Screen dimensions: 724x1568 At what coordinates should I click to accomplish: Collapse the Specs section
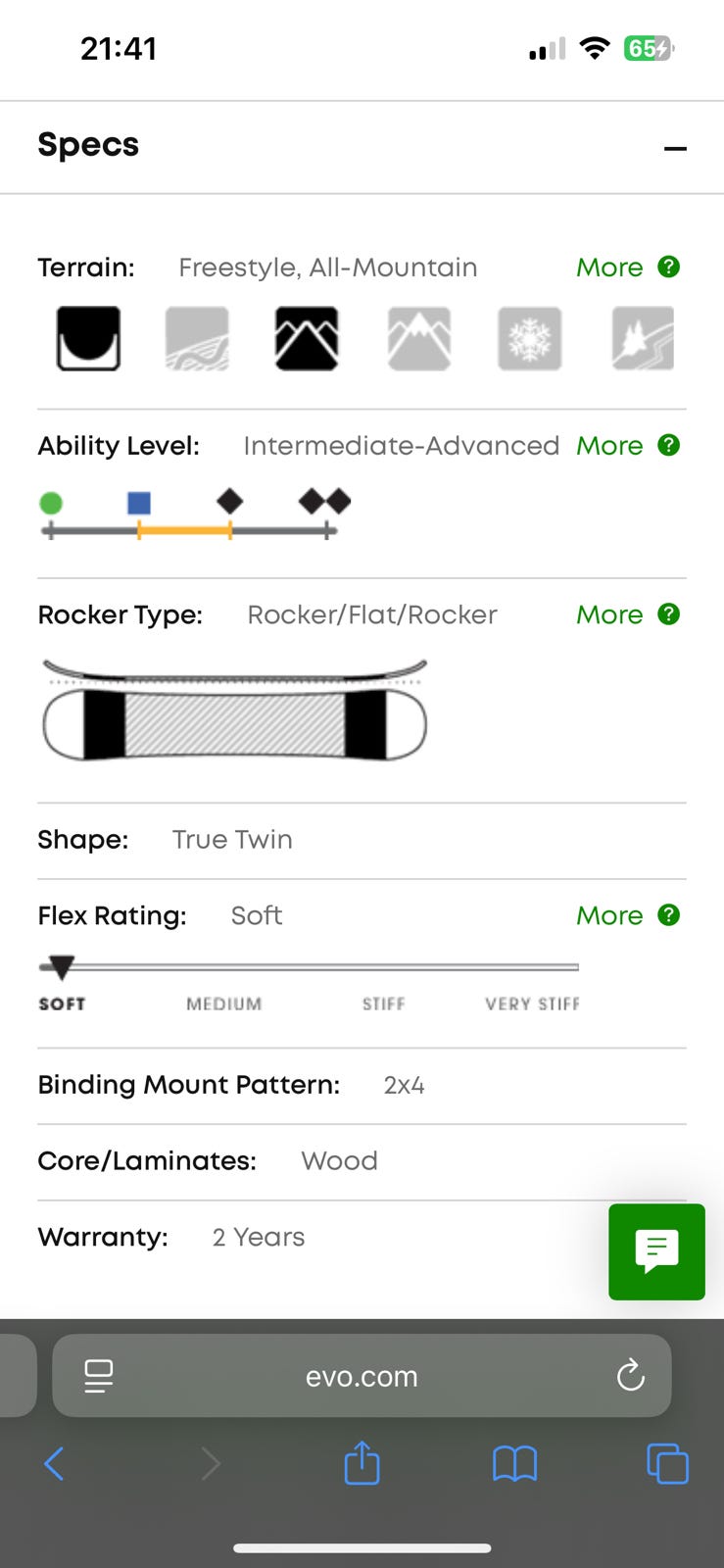coord(675,149)
